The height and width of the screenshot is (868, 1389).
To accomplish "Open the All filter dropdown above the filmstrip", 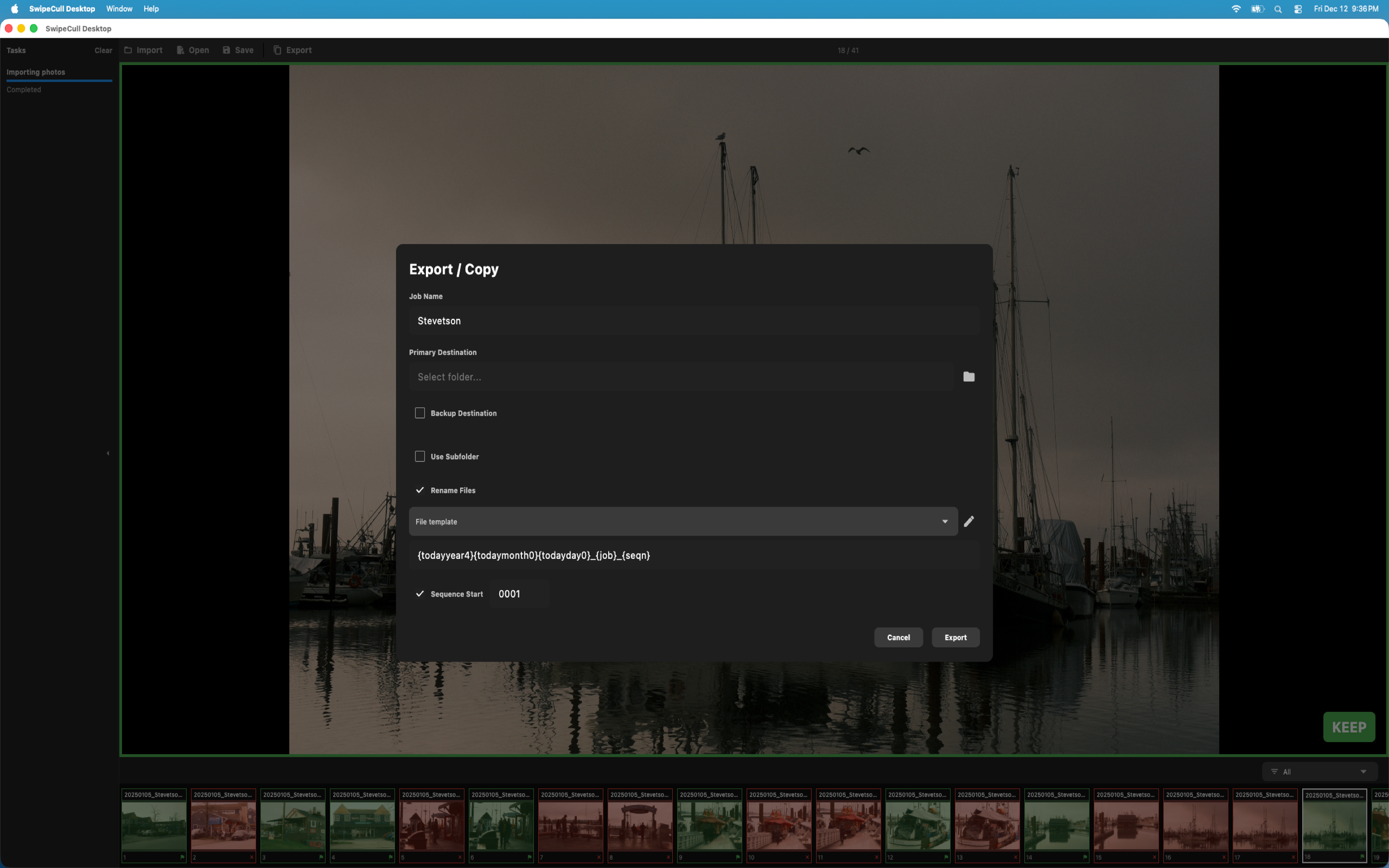I will (x=1318, y=771).
